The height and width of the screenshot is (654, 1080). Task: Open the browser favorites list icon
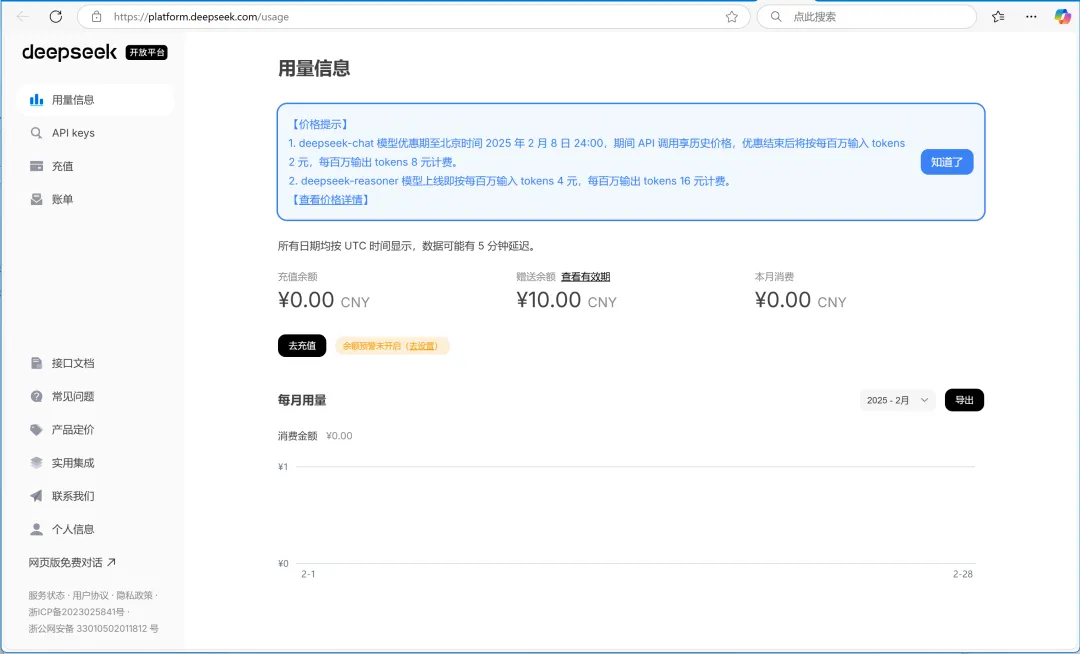[998, 17]
